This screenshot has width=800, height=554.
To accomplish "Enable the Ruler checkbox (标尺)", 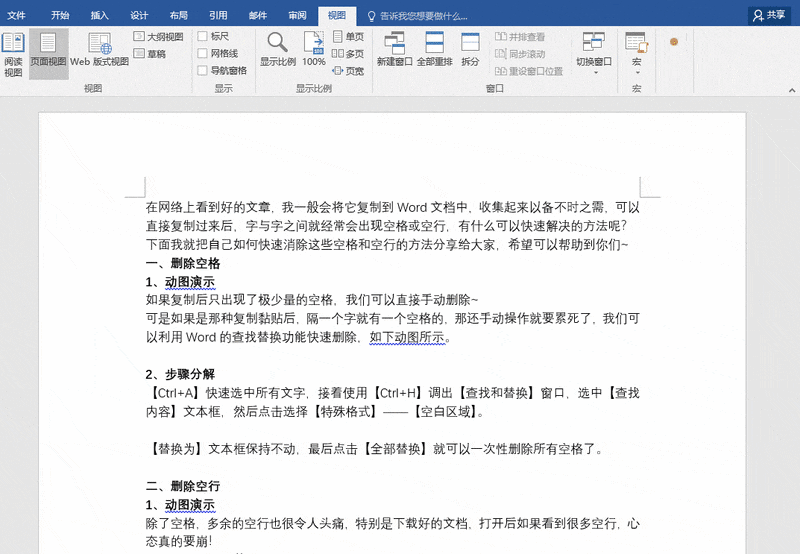I will [203, 36].
